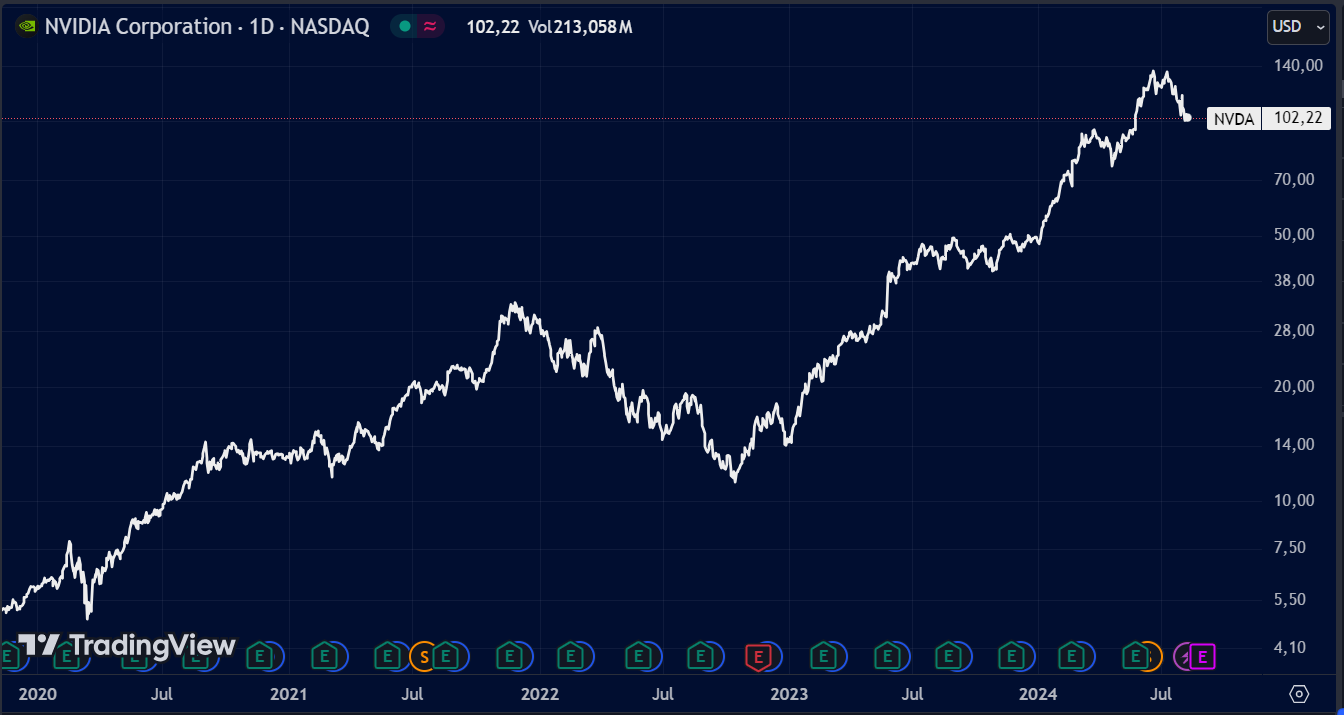Click the NVDA price scale label
Image resolution: width=1344 pixels, height=715 pixels.
[1234, 119]
